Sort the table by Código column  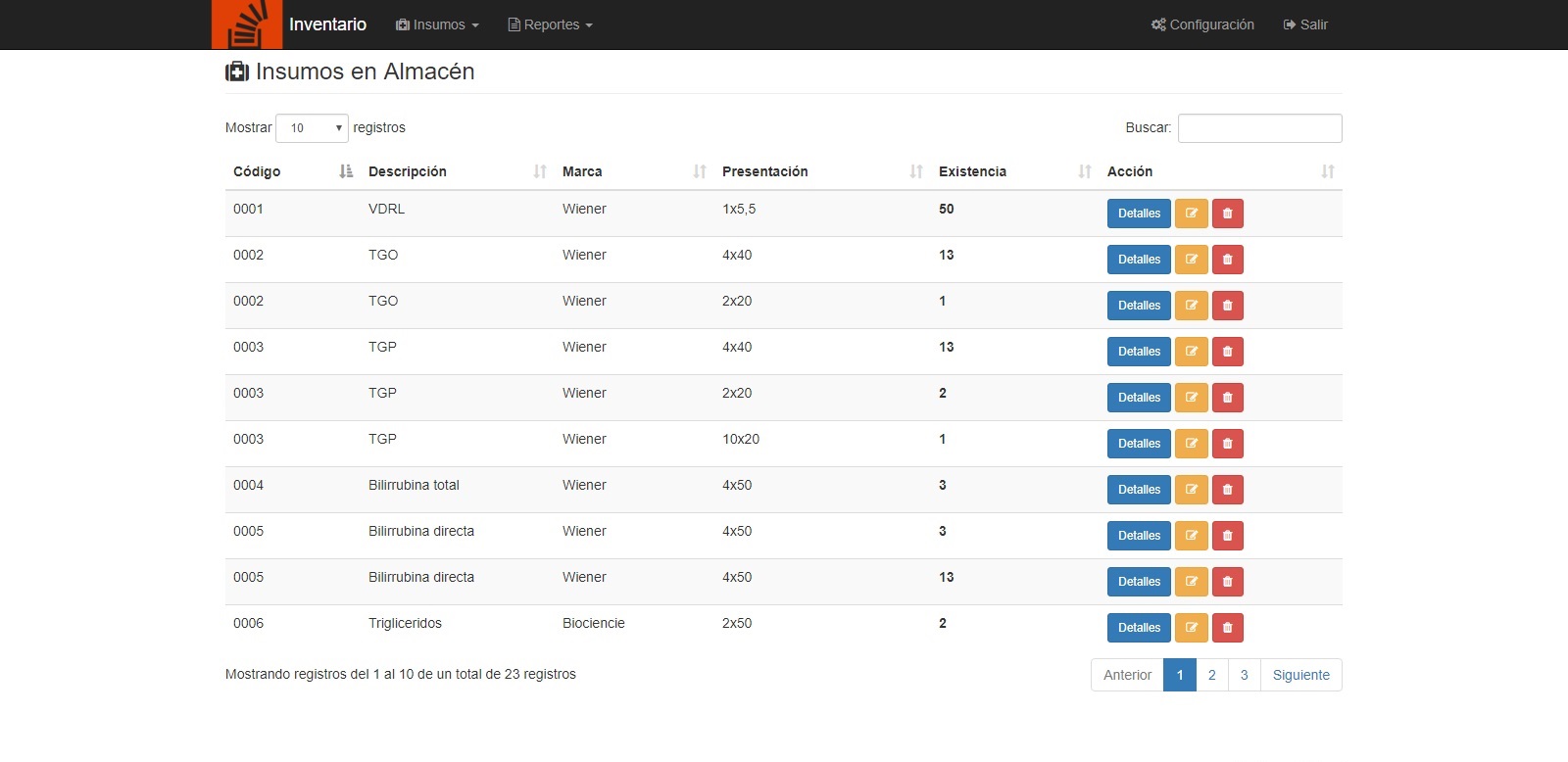click(x=293, y=171)
